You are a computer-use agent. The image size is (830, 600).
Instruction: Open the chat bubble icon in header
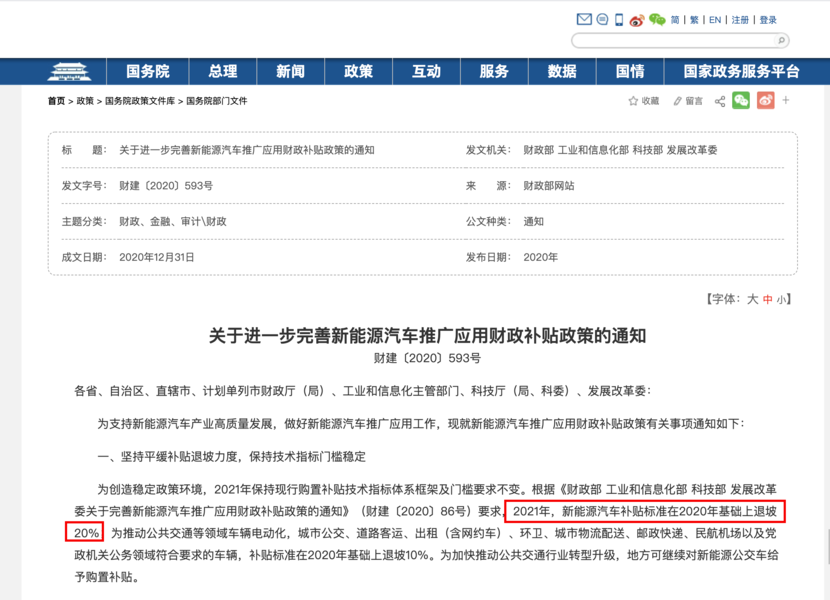click(x=602, y=19)
